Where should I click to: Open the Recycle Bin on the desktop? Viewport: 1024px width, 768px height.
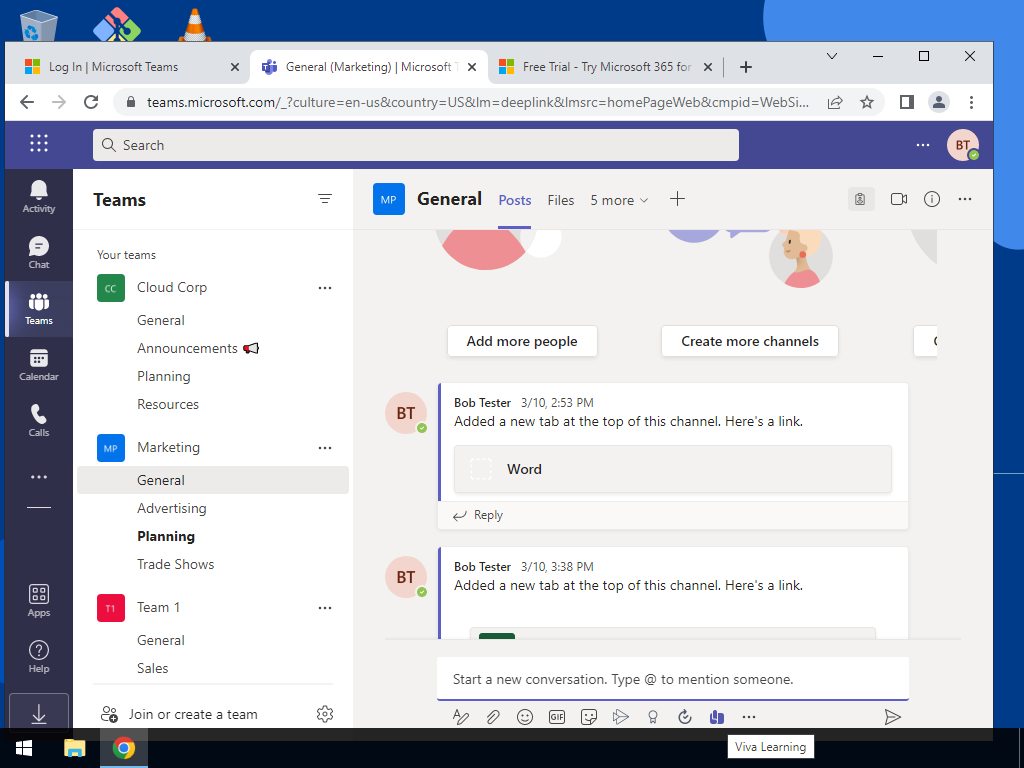coord(39,26)
